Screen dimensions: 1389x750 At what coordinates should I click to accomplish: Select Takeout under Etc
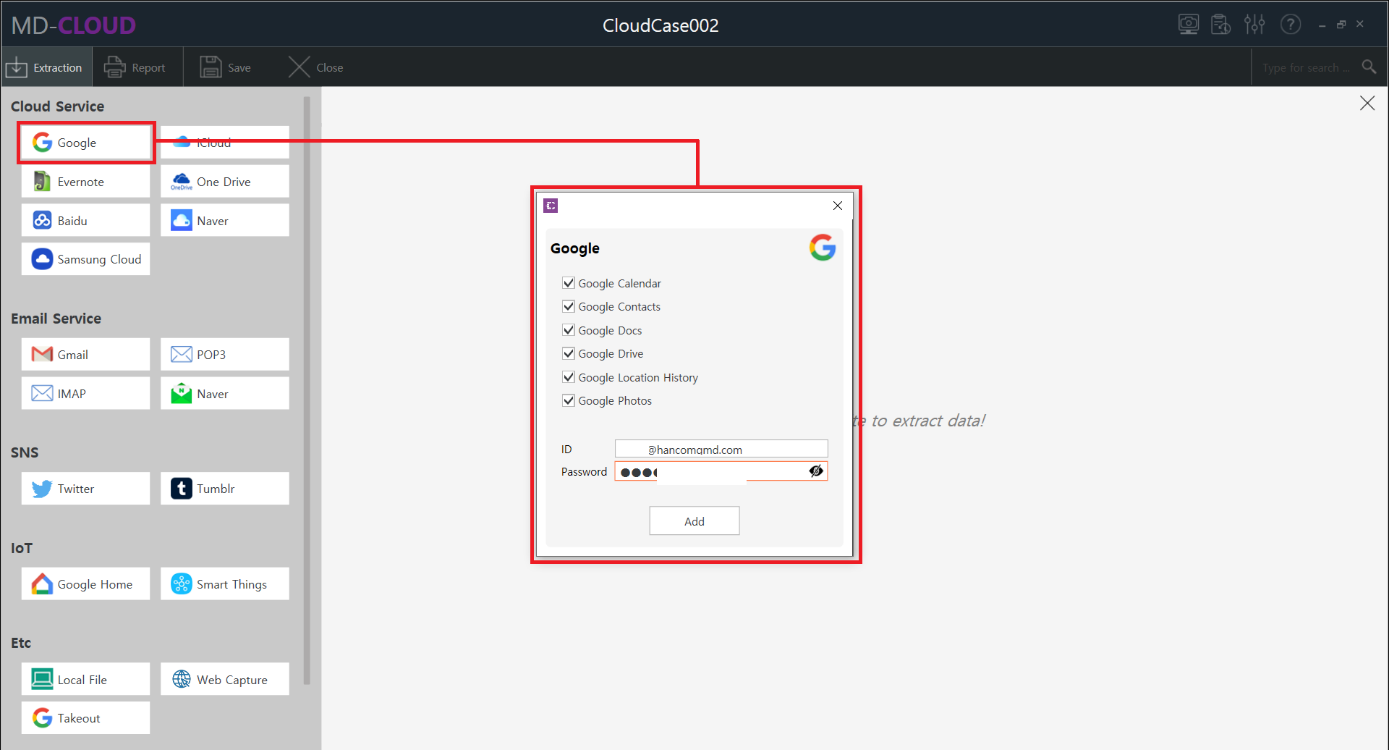tap(86, 718)
